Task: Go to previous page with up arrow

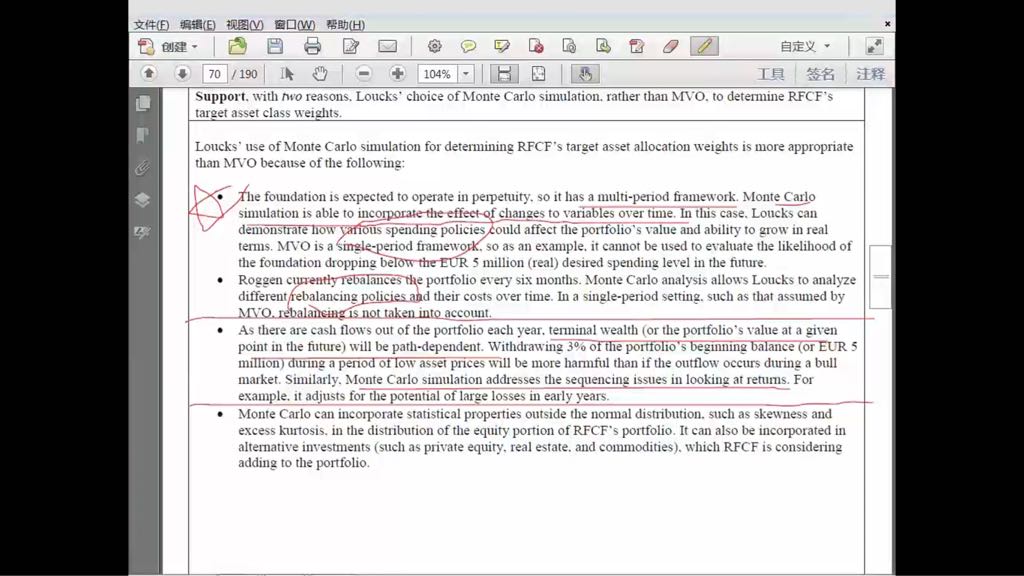Action: pos(149,74)
